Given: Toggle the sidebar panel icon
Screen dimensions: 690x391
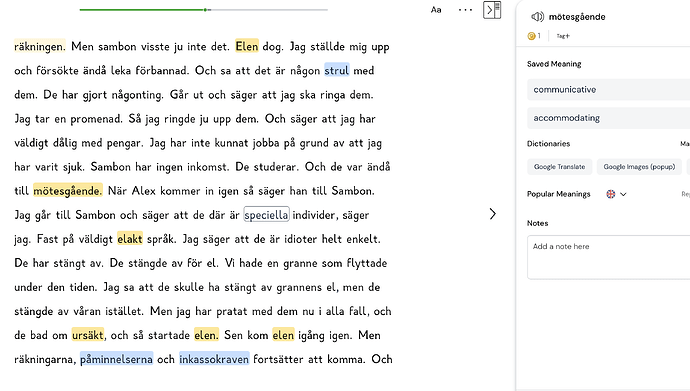Looking at the screenshot, I should tap(492, 10).
